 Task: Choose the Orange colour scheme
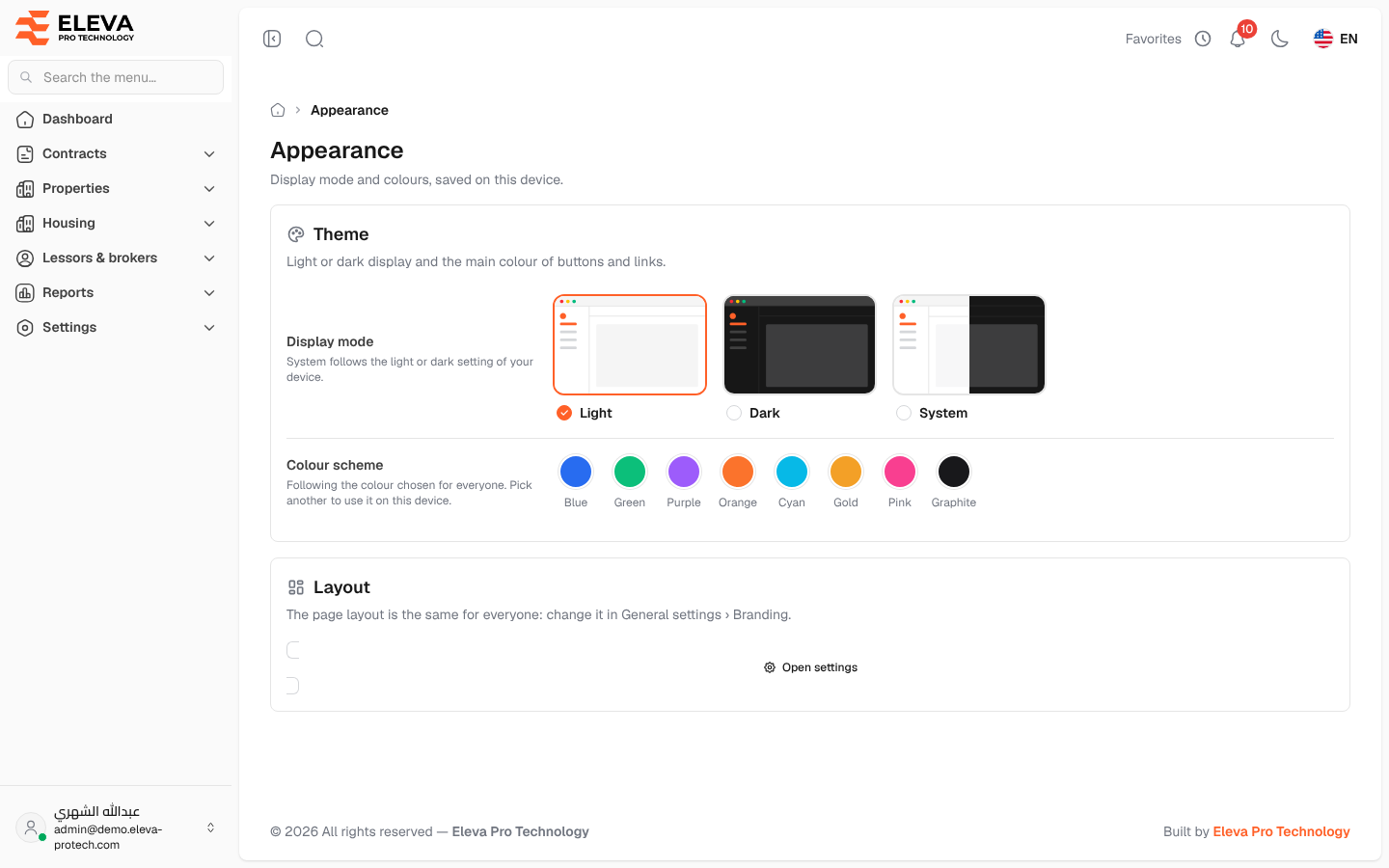738,472
